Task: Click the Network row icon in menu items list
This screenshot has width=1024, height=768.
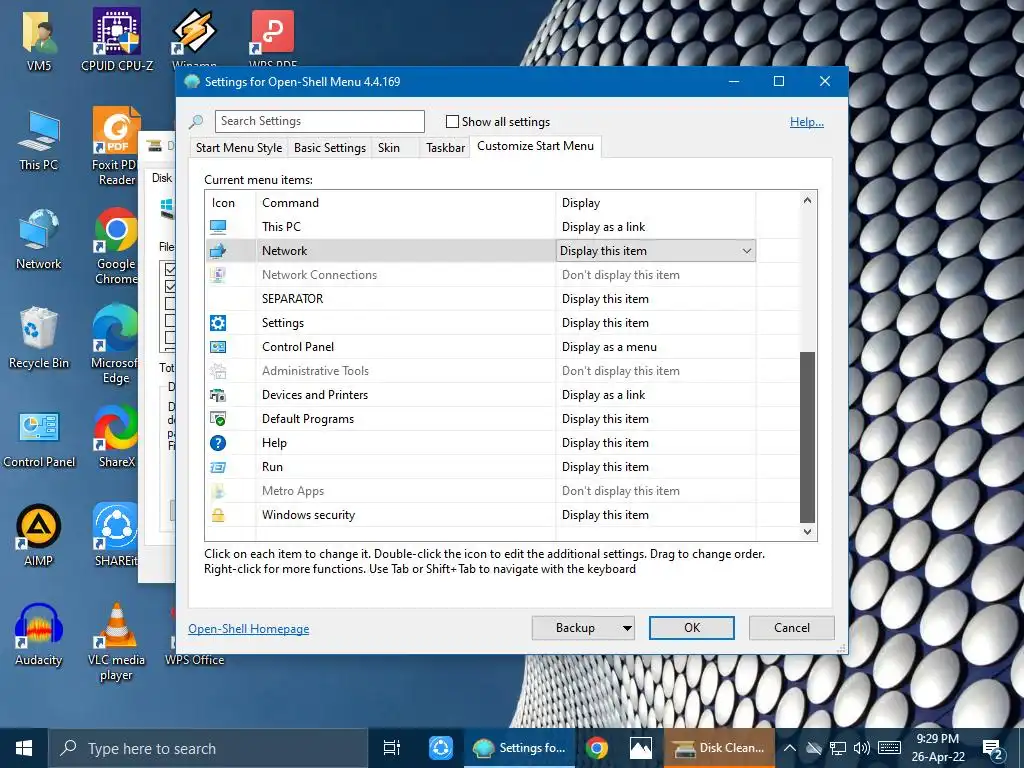Action: point(218,251)
